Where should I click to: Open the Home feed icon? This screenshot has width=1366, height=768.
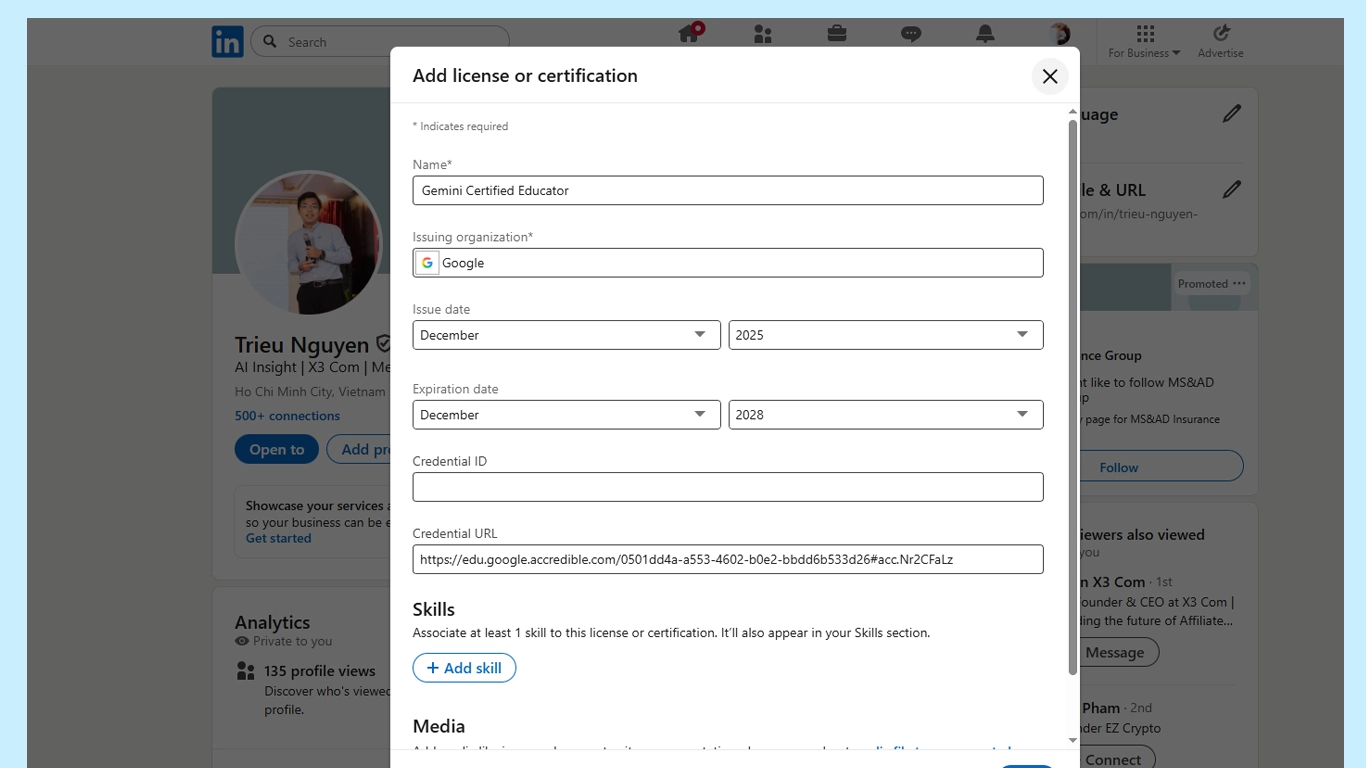pos(689,33)
